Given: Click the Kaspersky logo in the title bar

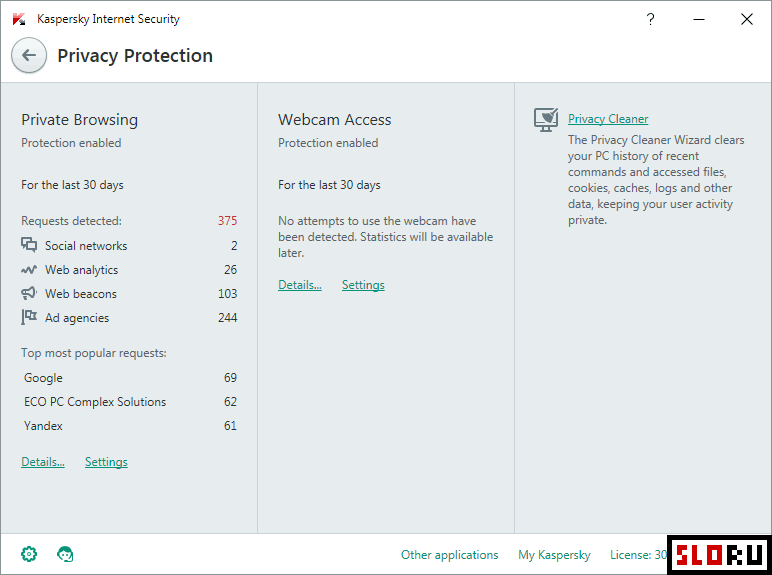Looking at the screenshot, I should point(19,19).
